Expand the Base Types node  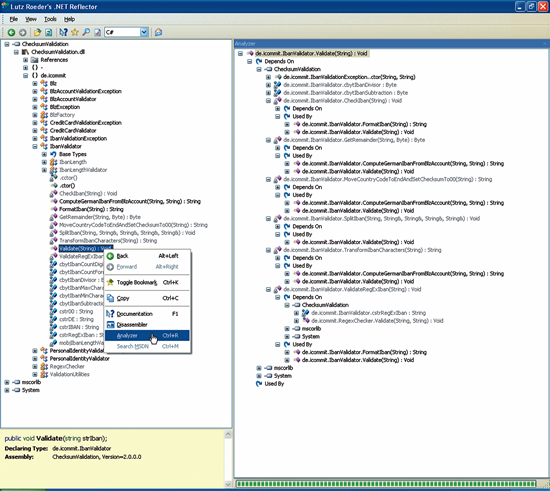pos(44,154)
